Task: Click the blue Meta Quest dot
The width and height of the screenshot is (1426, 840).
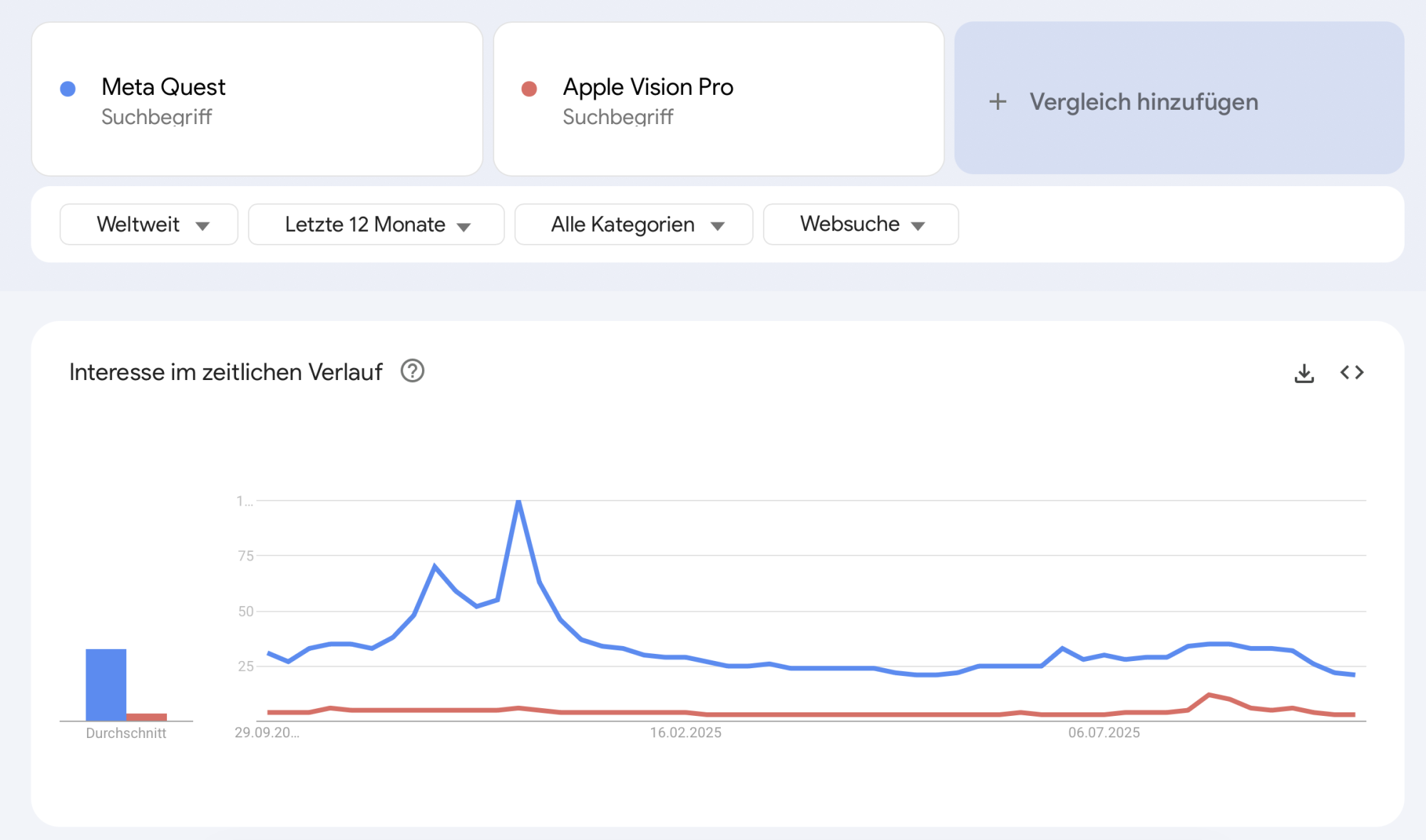Action: coord(68,88)
